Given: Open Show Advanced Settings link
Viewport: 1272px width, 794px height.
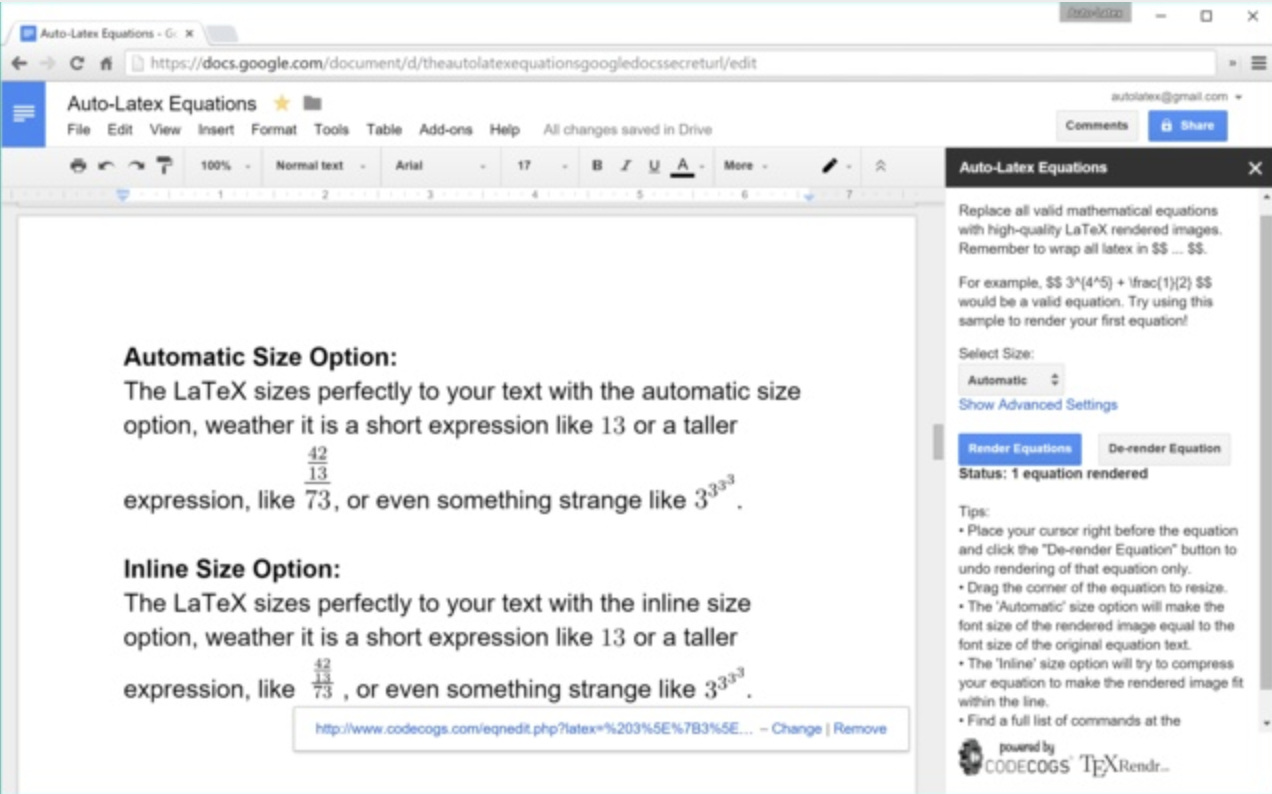Looking at the screenshot, I should coord(1037,405).
